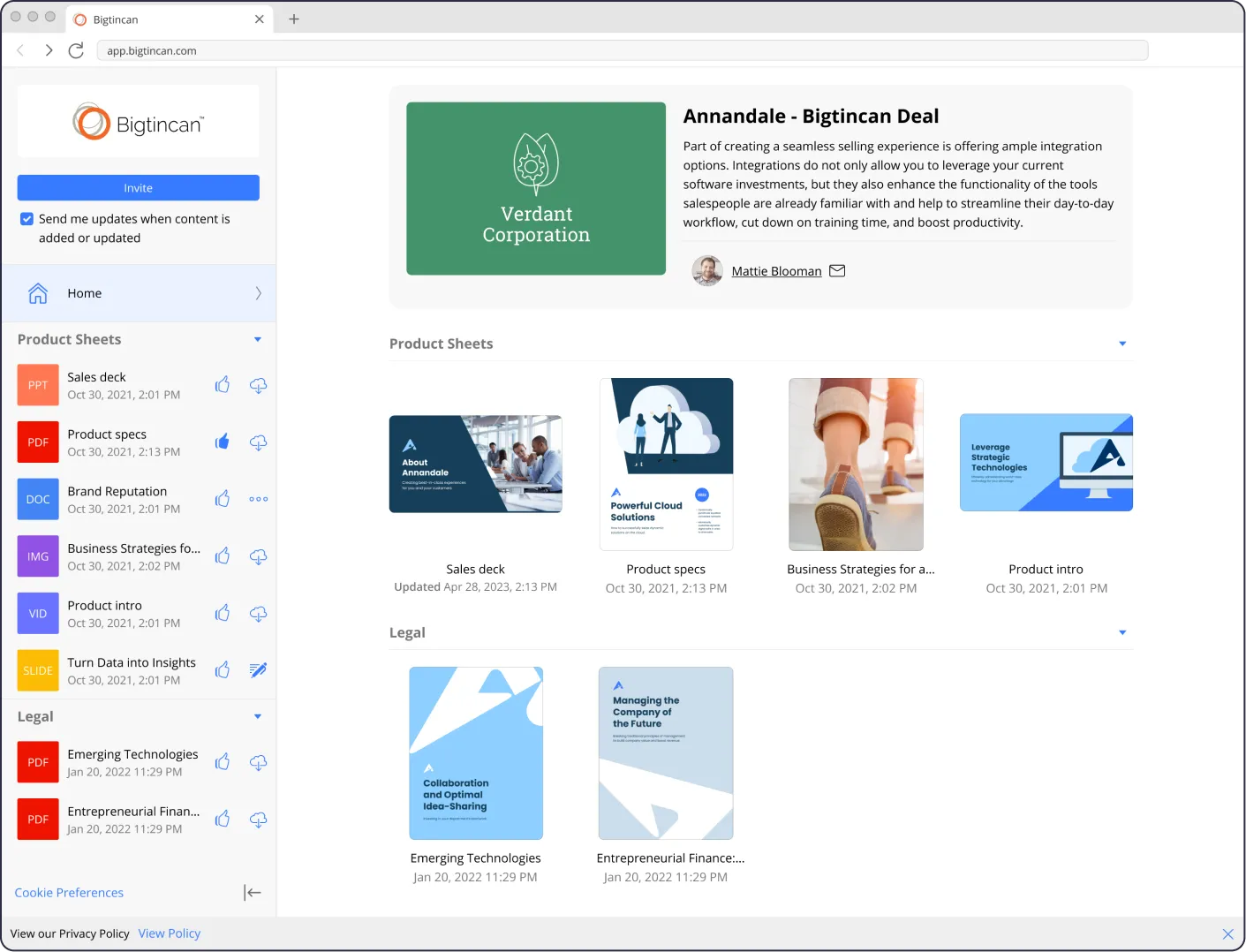Collapse Product Sheets section in sidebar
This screenshot has width=1246, height=952.
click(x=258, y=339)
